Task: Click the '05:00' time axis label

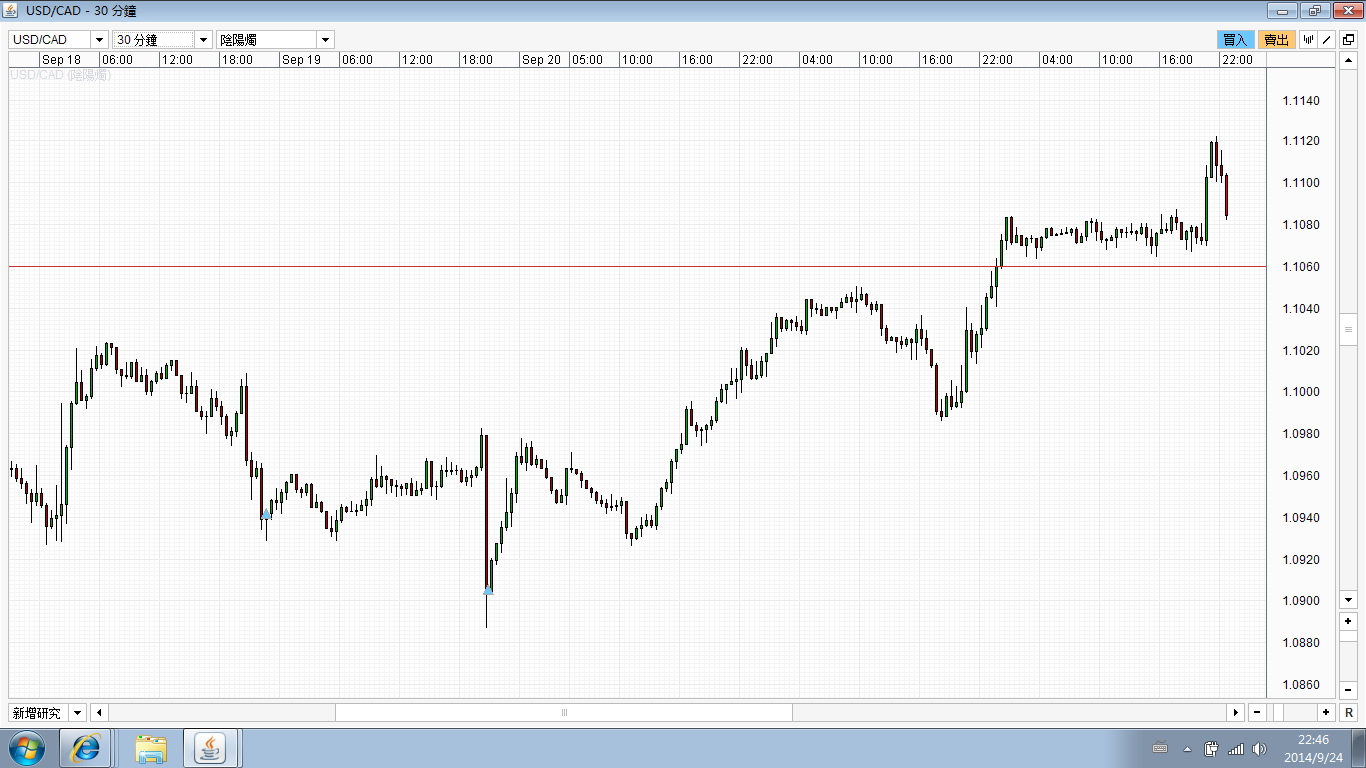Action: pyautogui.click(x=587, y=60)
